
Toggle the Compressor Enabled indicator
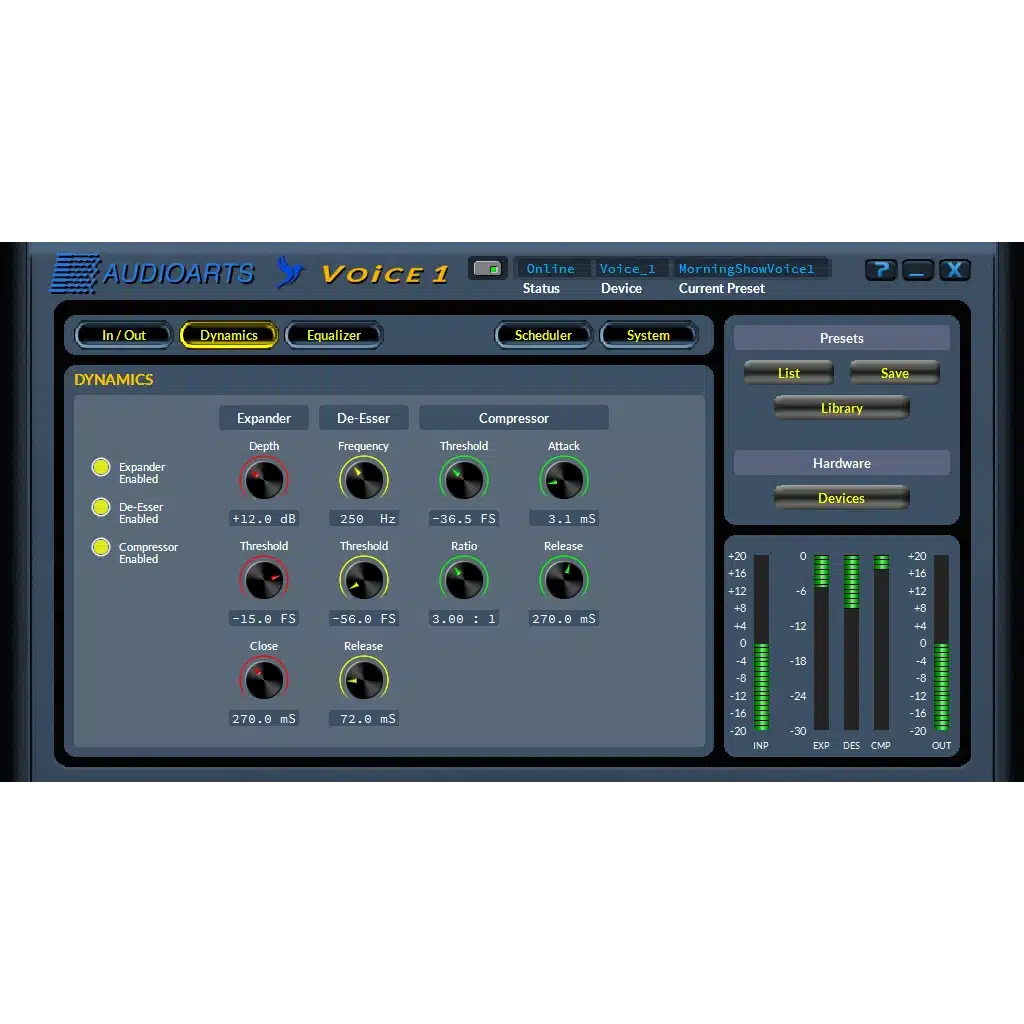101,547
